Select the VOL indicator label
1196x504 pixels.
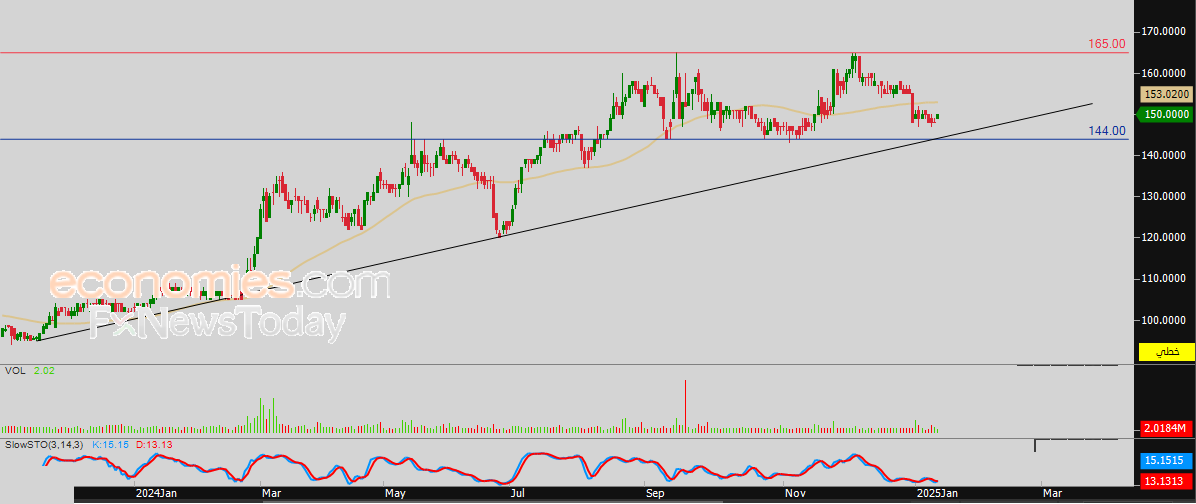click(14, 370)
